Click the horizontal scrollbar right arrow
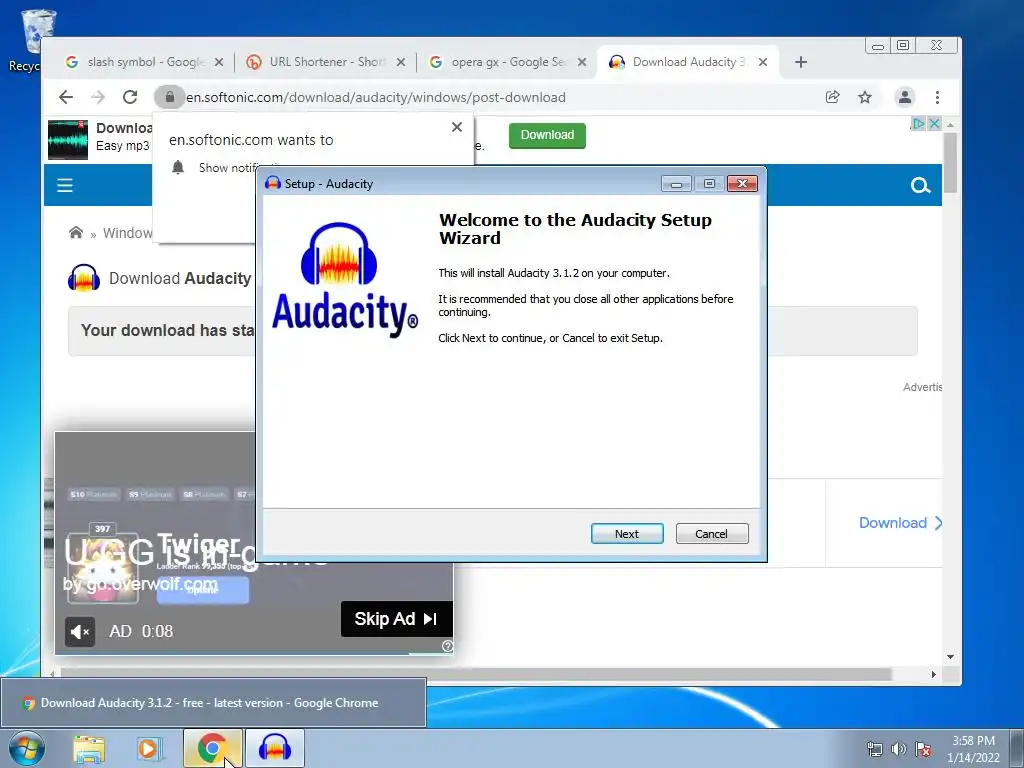This screenshot has width=1024, height=768. (934, 674)
